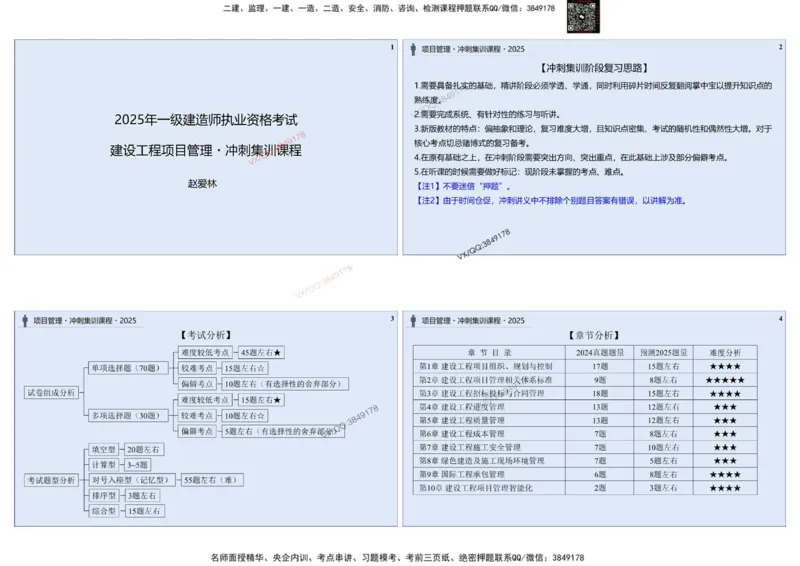Click the blue note starting with 【注2】由于时间仓促

click(551, 201)
